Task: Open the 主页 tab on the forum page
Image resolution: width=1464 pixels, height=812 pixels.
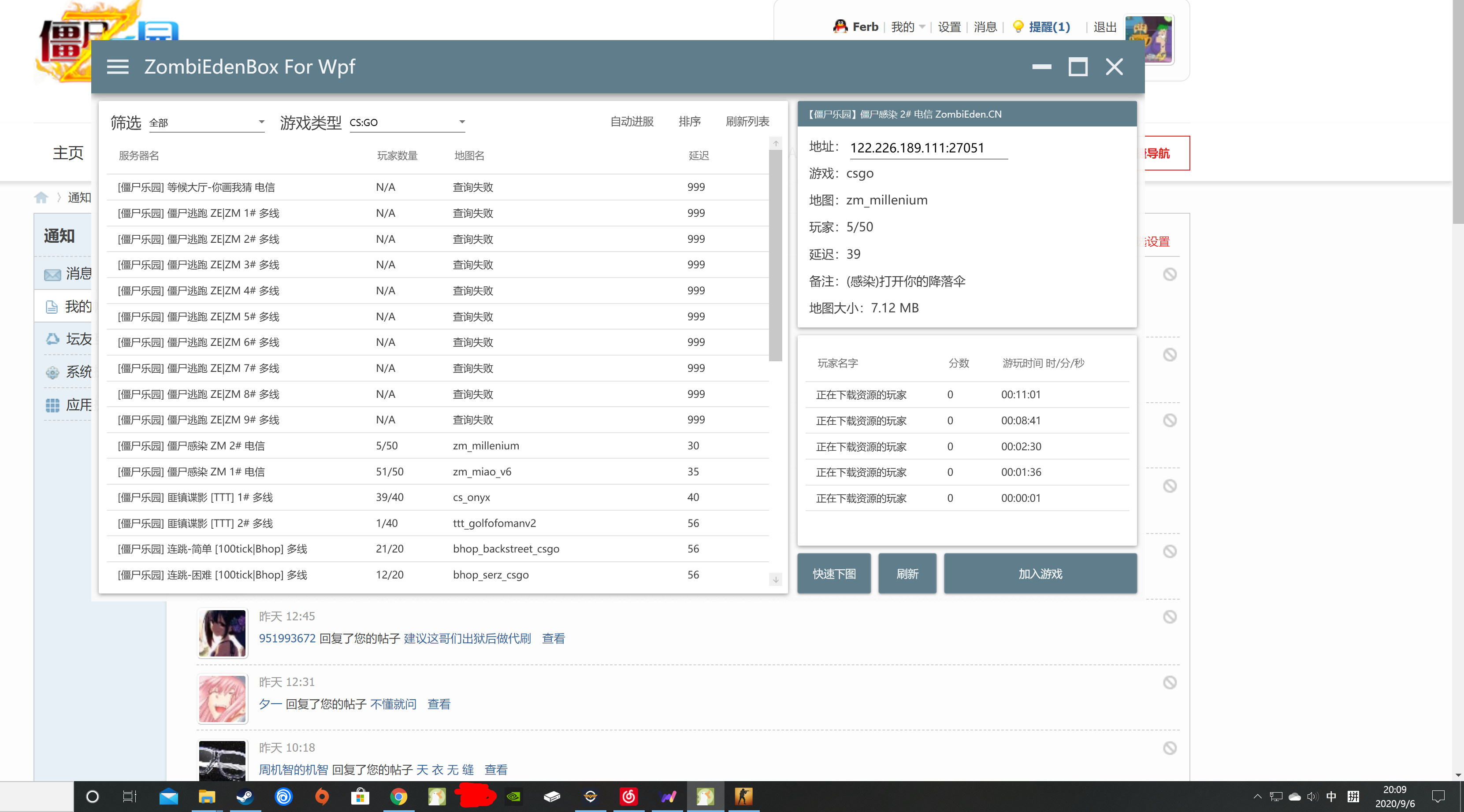Action: click(x=68, y=152)
